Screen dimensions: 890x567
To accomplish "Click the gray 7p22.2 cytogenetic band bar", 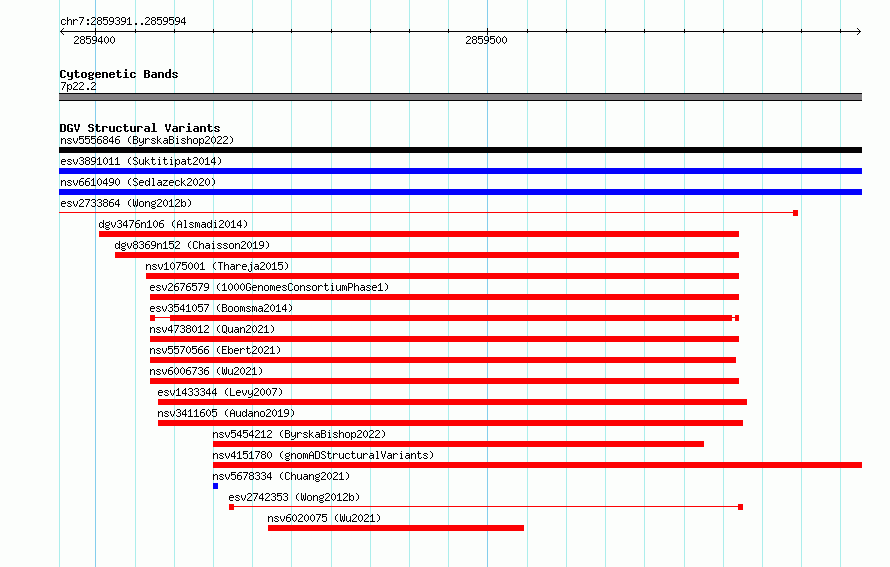I will click(460, 97).
